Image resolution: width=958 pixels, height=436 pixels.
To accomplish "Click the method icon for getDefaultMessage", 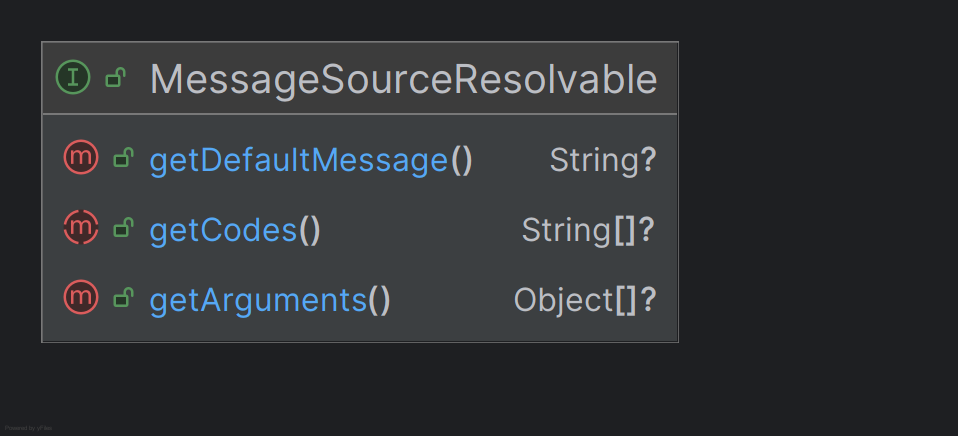I will [x=80, y=159].
